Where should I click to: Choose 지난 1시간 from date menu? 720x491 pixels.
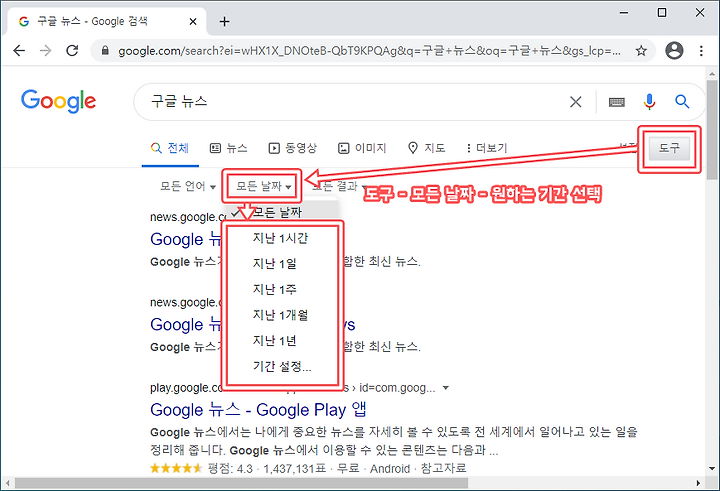pos(281,238)
